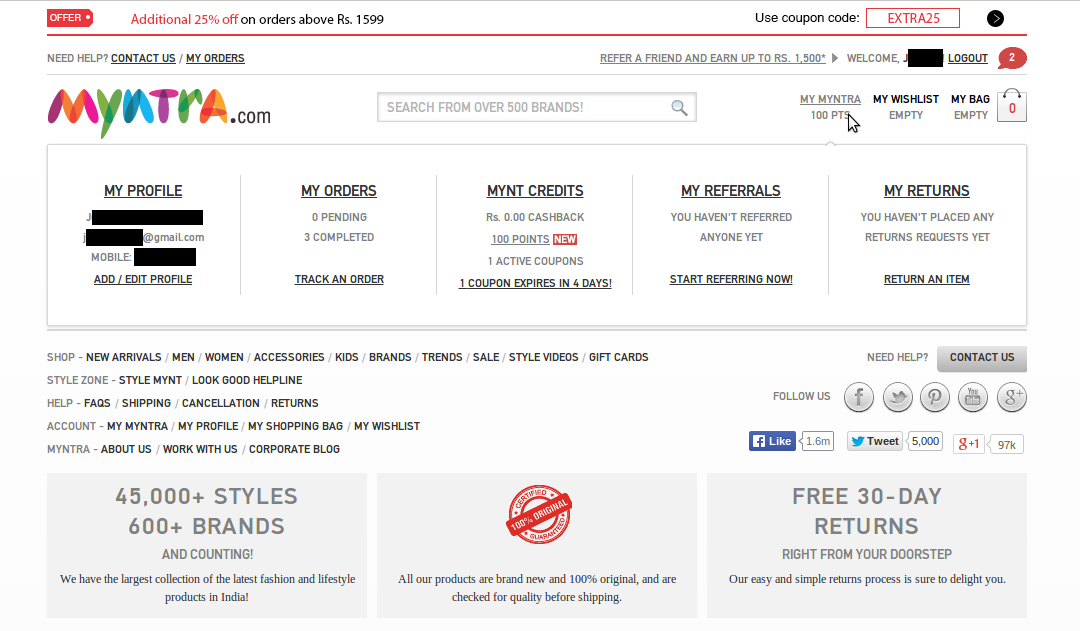
Task: Open Work With Us link
Action: click(200, 449)
